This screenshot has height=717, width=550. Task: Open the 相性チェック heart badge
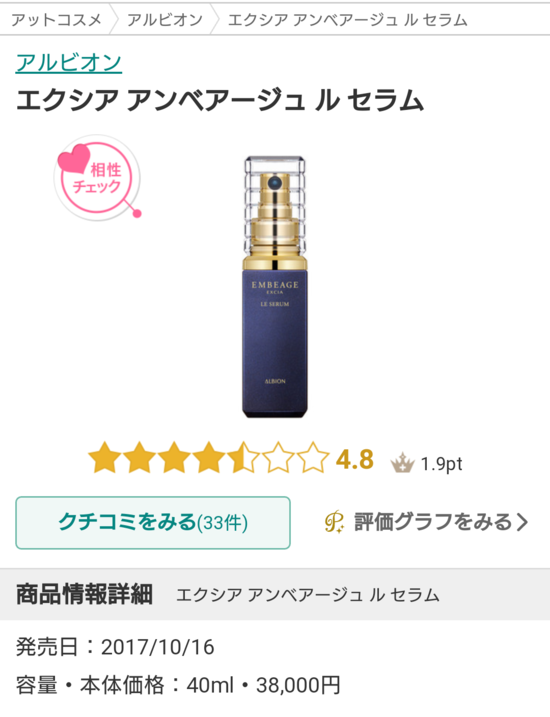point(97,179)
